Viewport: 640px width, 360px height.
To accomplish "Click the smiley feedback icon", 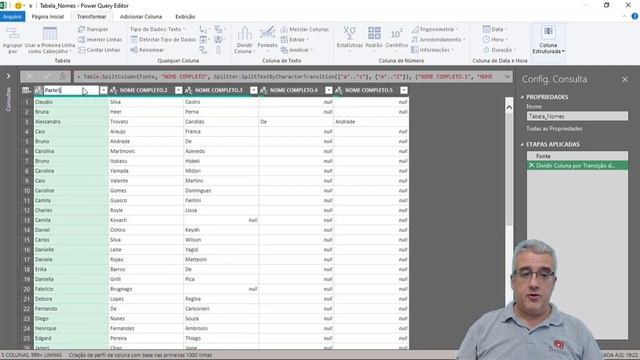I will click(18, 6).
